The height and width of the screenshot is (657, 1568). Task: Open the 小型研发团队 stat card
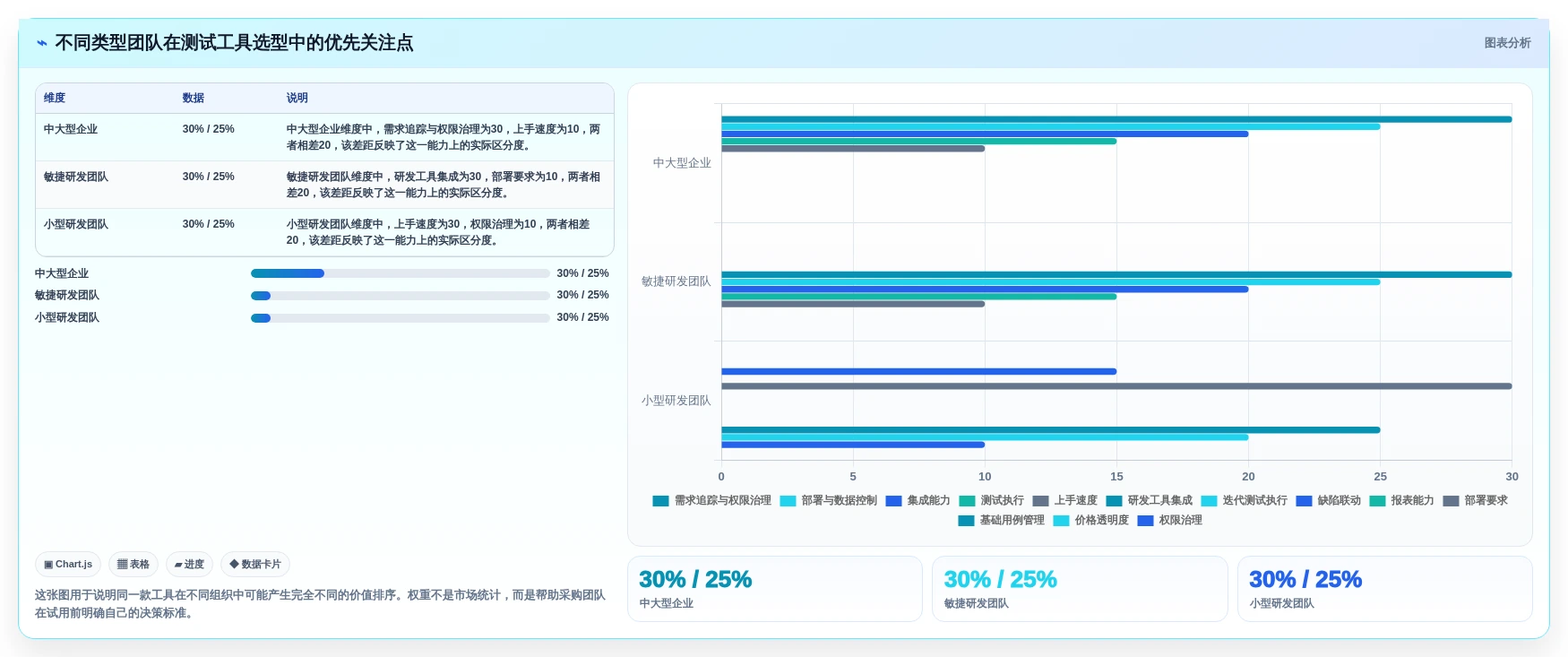[1385, 589]
